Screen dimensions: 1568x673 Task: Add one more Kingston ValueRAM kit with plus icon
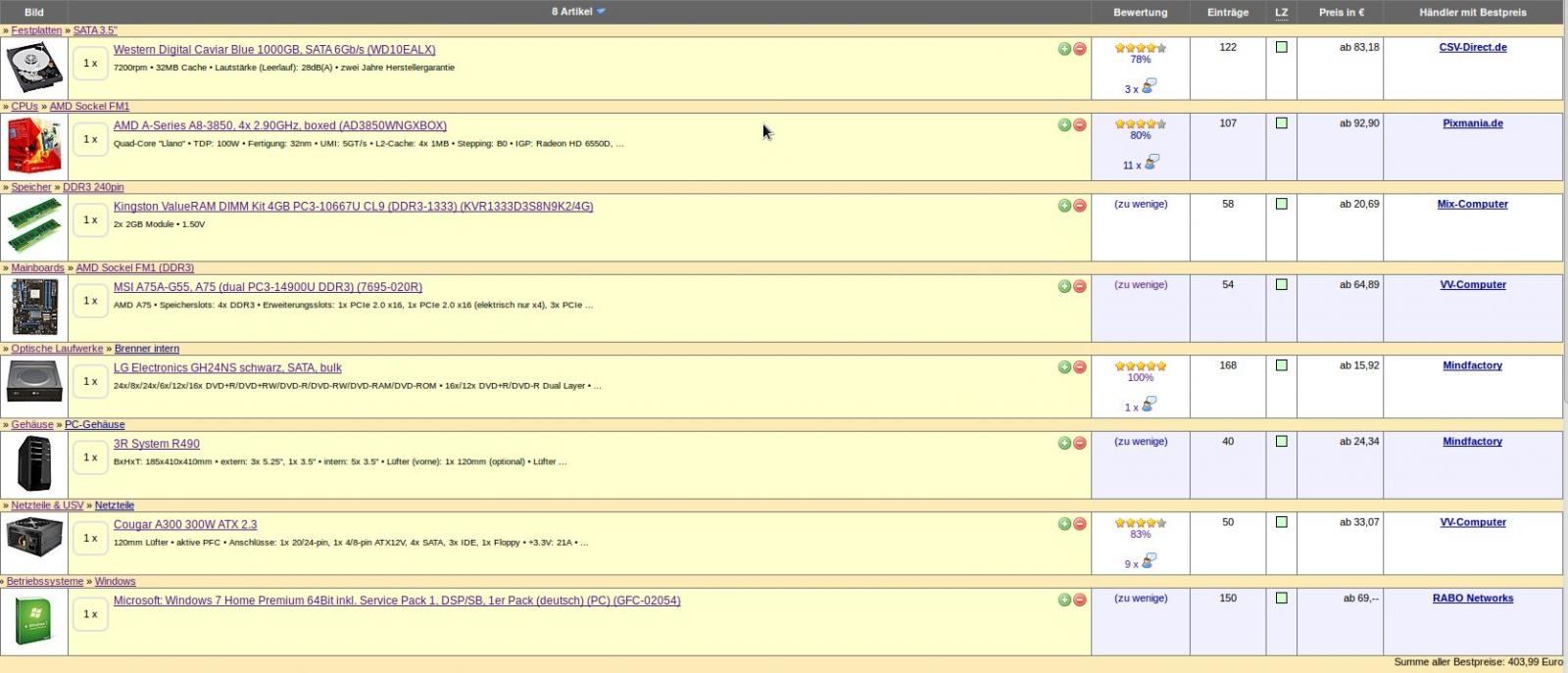coord(1064,206)
